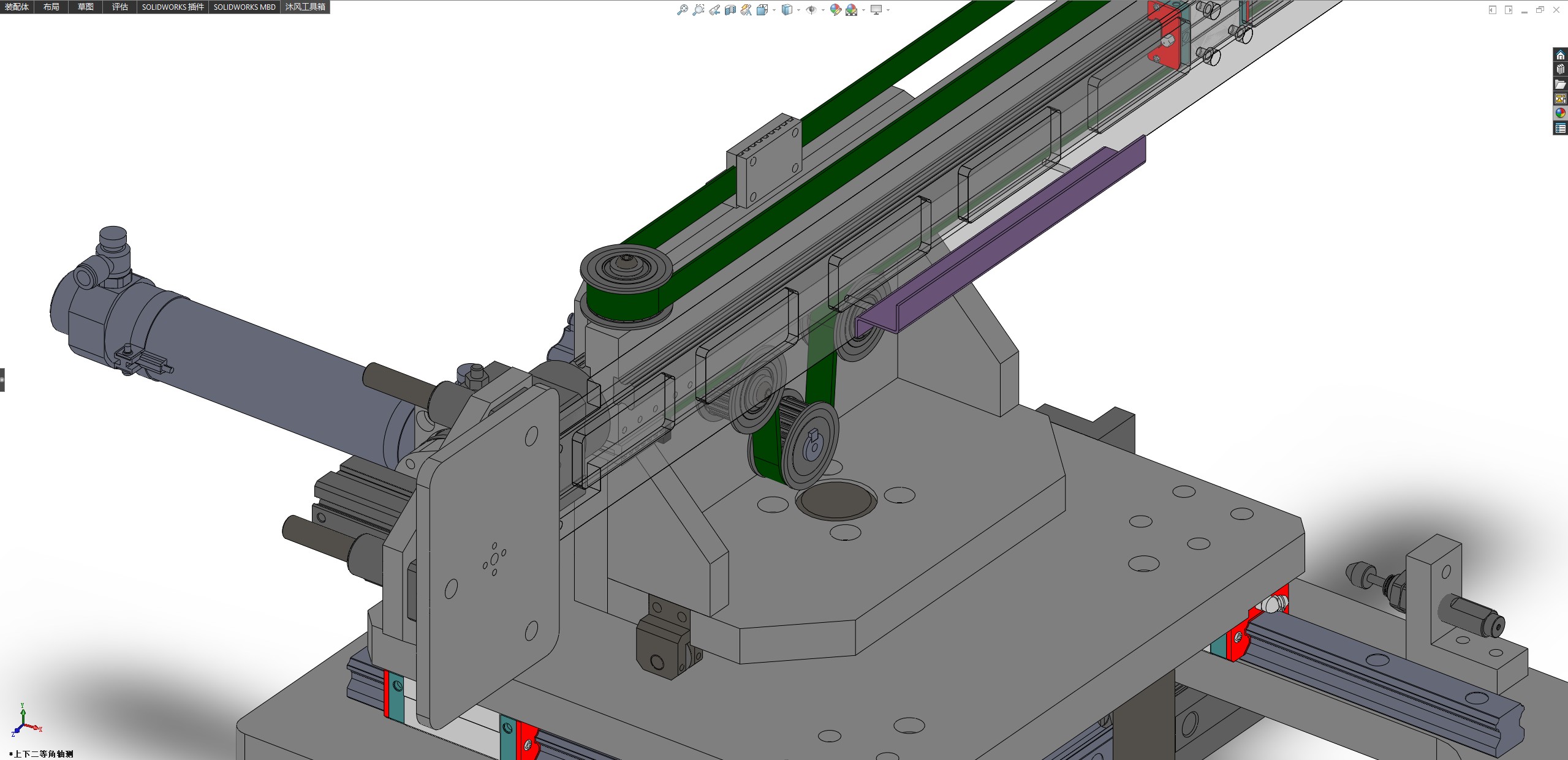Open Dynamic Annotation Views icon
The image size is (1568, 760).
click(746, 10)
